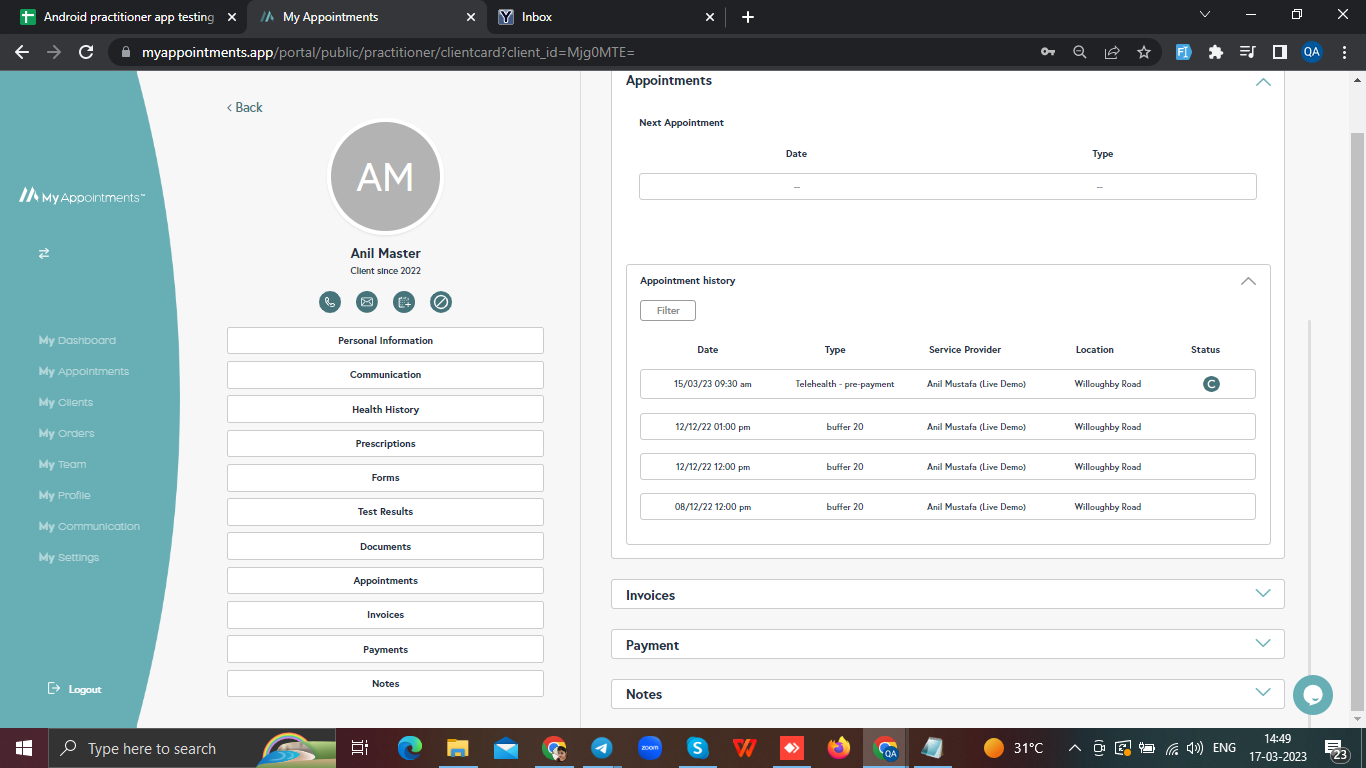1366x768 pixels.
Task: Select the 12/12/22 01:00 pm appointment row
Action: tap(947, 427)
